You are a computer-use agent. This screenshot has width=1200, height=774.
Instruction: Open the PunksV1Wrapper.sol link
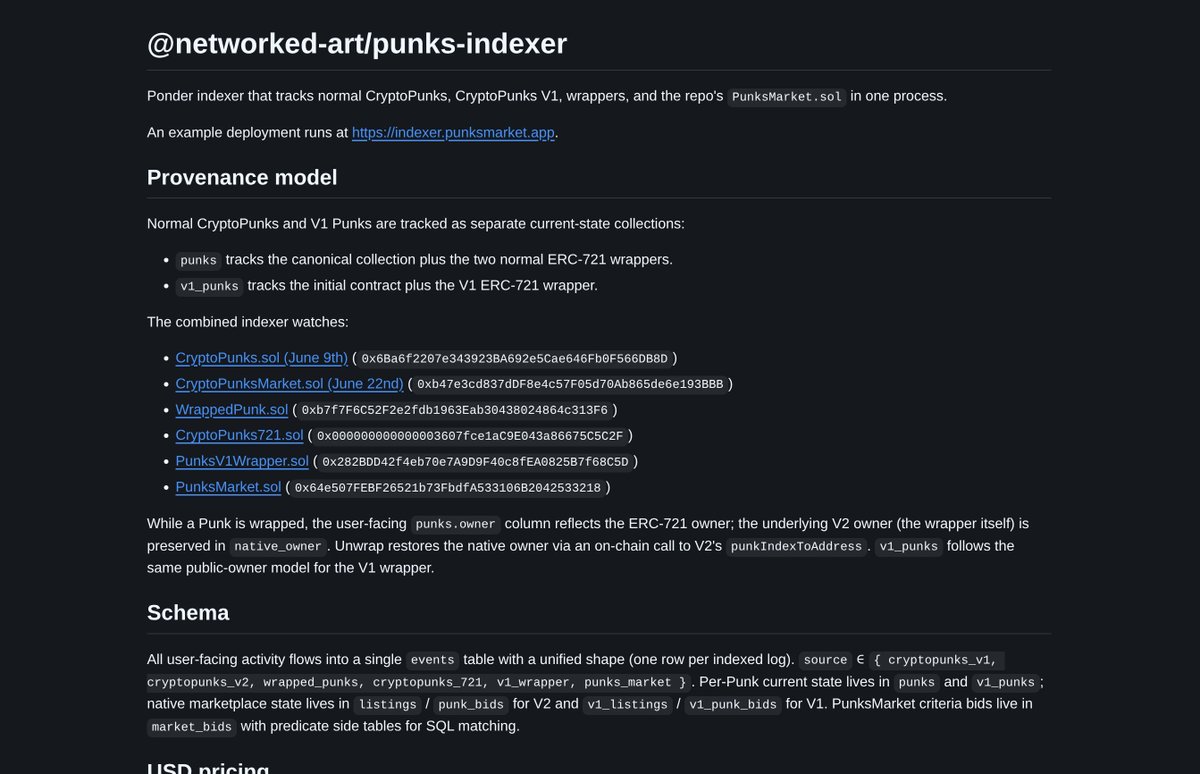pyautogui.click(x=242, y=462)
